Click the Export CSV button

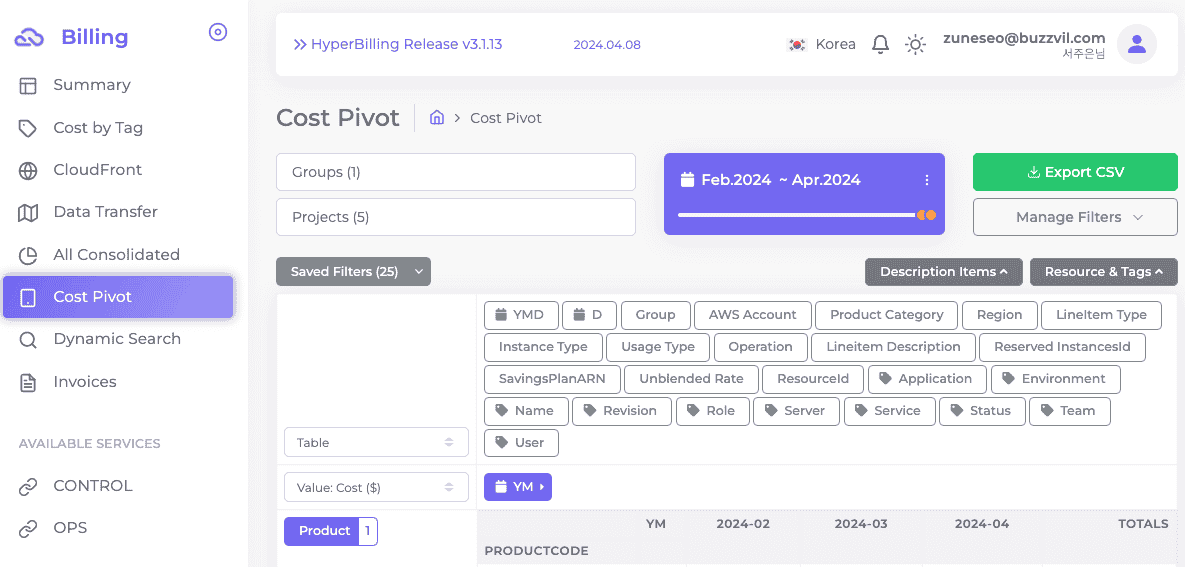click(1075, 172)
